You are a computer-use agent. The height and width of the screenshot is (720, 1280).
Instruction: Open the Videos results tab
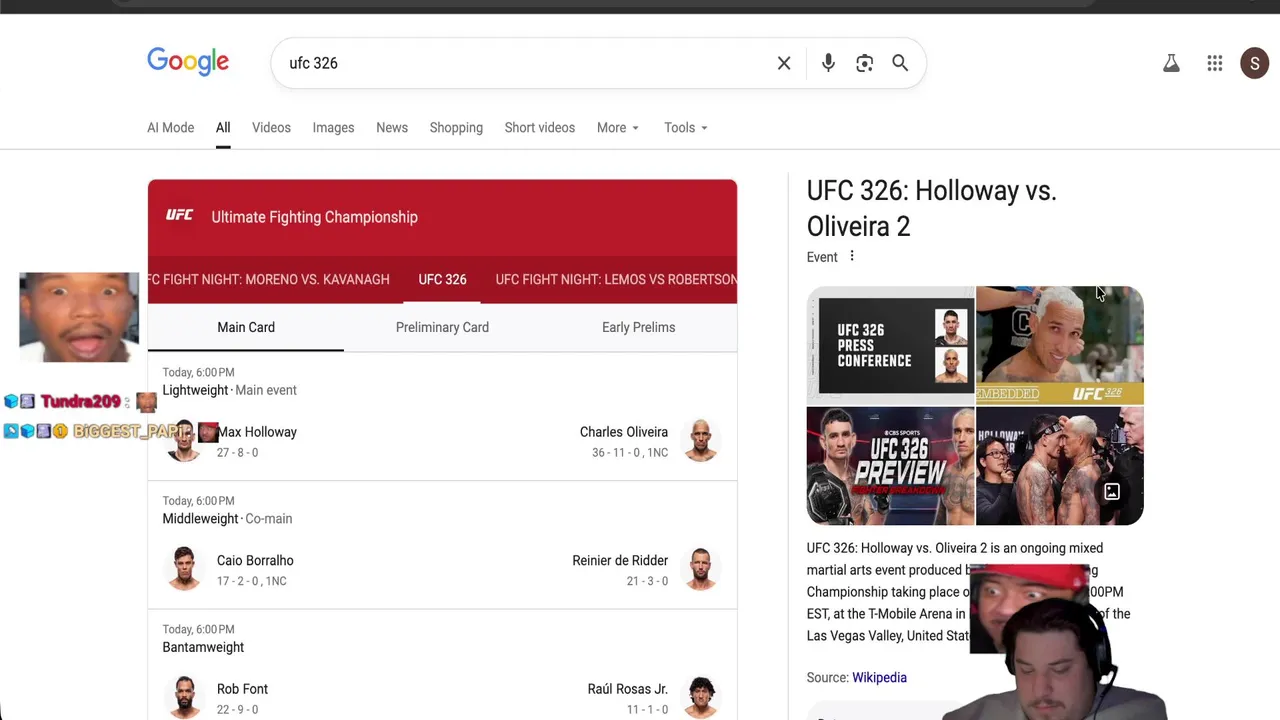[x=271, y=128]
